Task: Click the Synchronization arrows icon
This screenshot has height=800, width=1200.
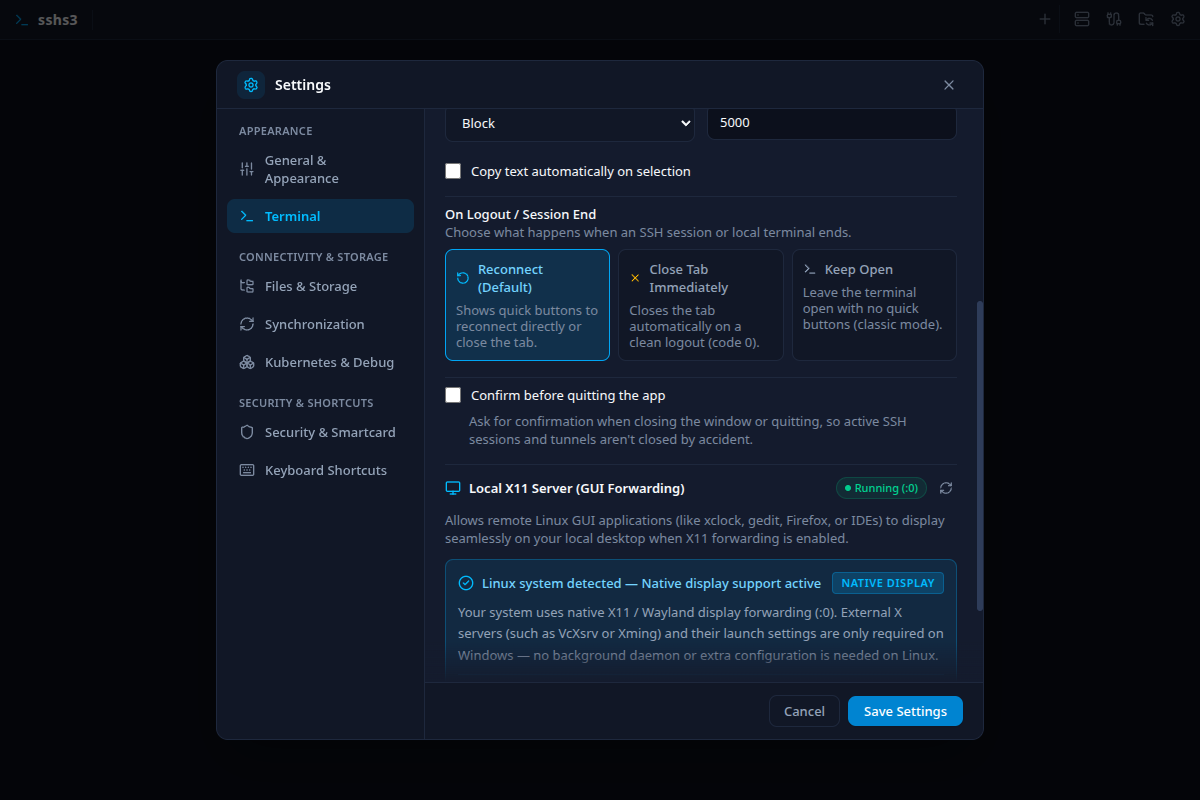Action: point(247,324)
